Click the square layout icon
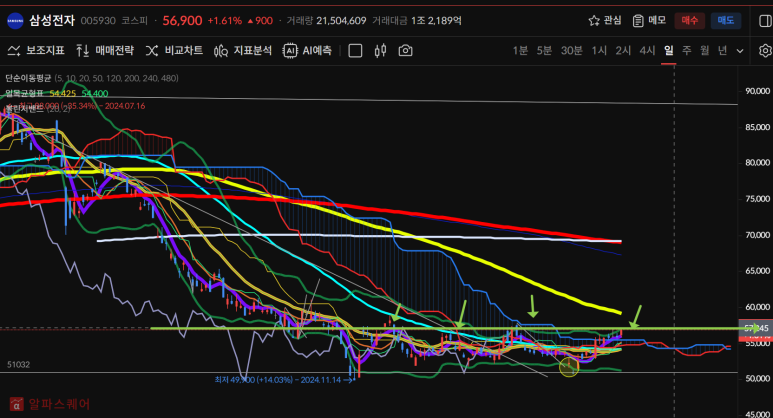The height and width of the screenshot is (418, 773). pyautogui.click(x=355, y=51)
